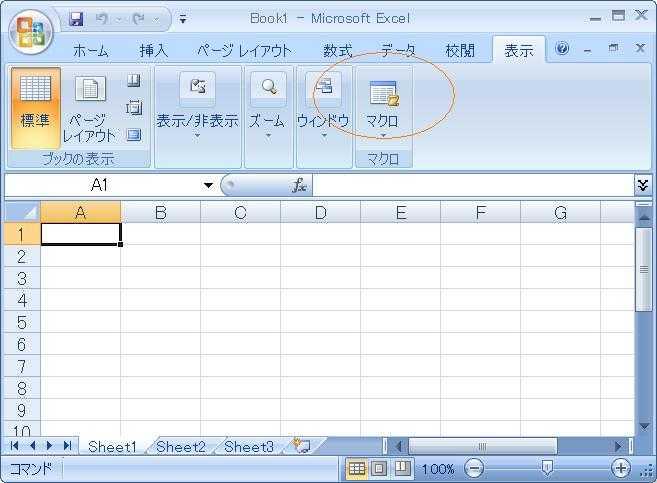Toggle Normal view in status bar
Screen dimensions: 657x483
click(x=357, y=468)
